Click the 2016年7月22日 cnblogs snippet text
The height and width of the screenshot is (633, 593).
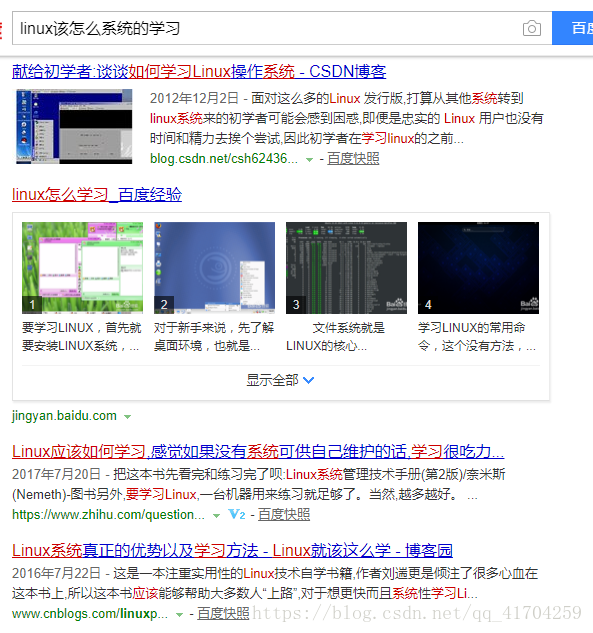(275, 583)
